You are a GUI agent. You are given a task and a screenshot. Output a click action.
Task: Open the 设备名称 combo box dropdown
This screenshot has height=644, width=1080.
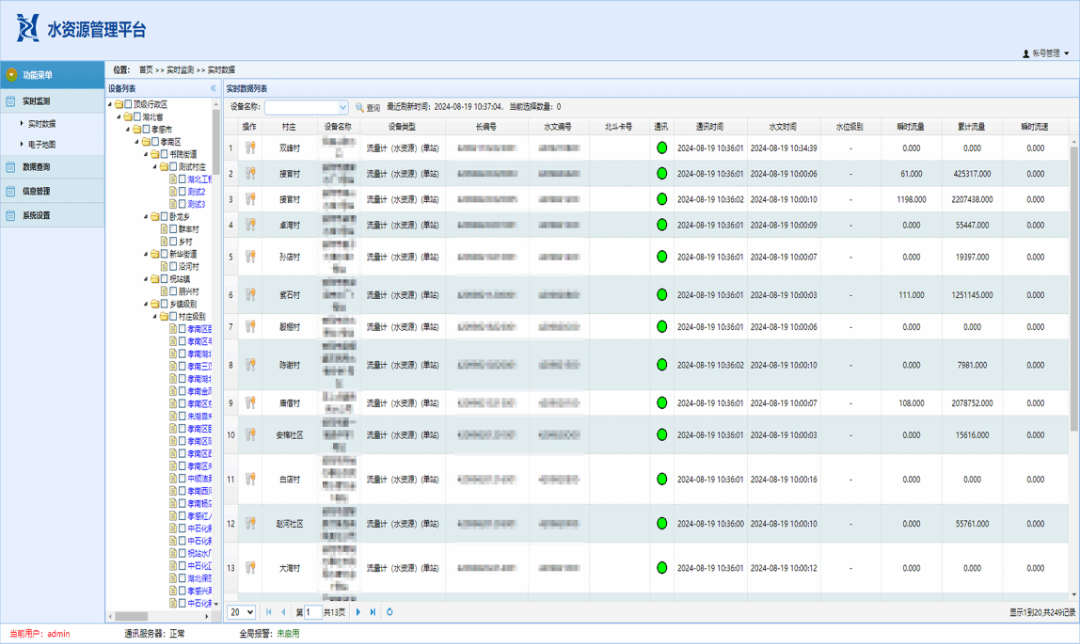[343, 107]
